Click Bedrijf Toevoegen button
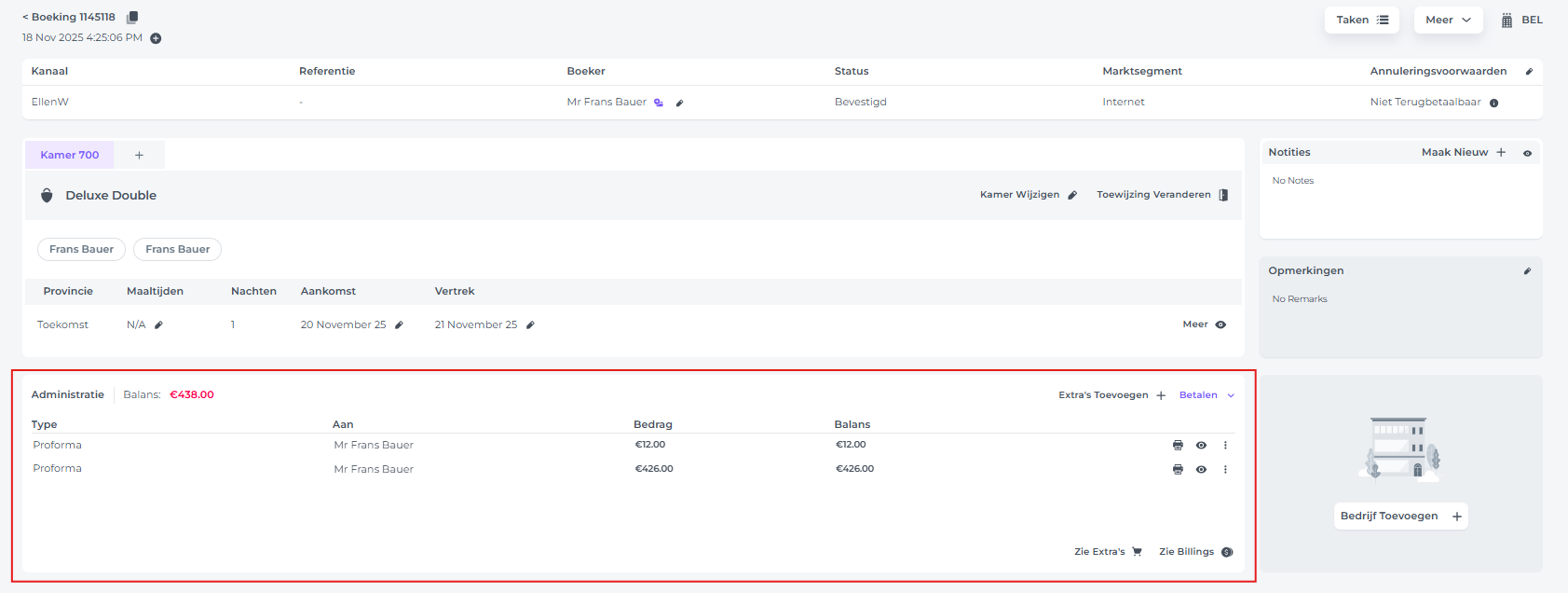Image resolution: width=1568 pixels, height=593 pixels. (1400, 517)
